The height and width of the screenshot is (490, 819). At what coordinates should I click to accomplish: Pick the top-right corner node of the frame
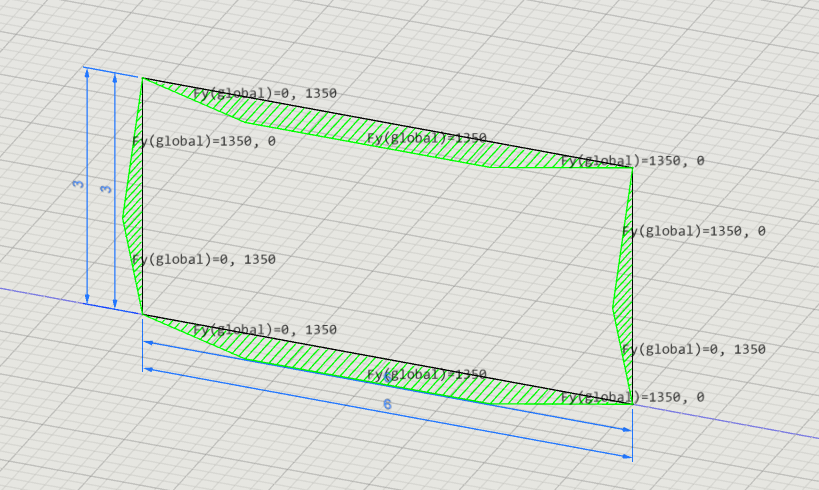pyautogui.click(x=632, y=168)
